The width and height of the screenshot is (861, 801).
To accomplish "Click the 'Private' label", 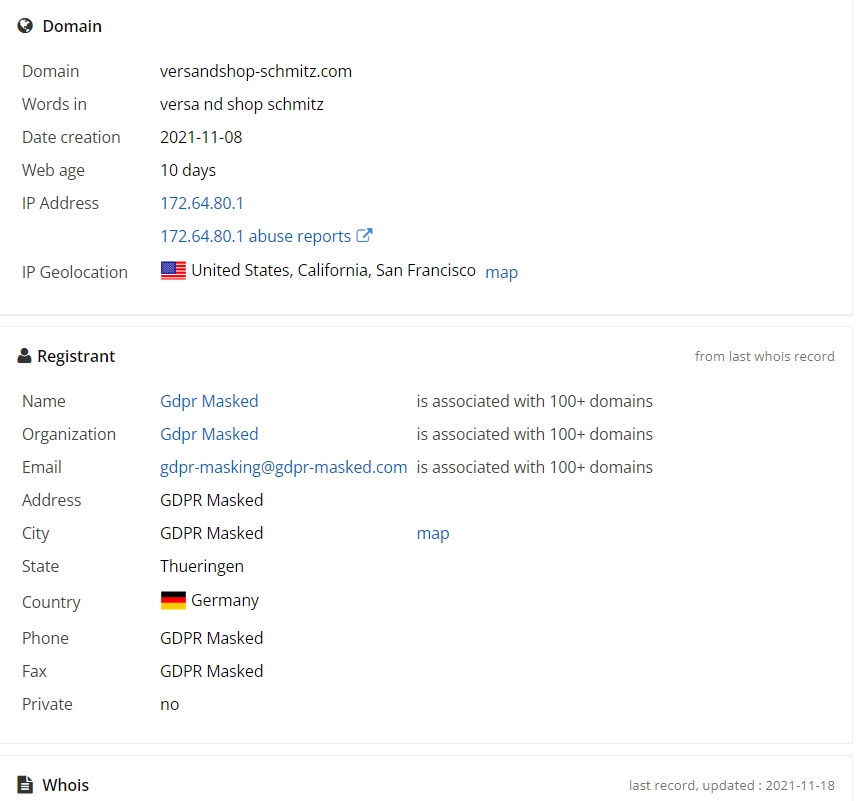I will click(47, 704).
